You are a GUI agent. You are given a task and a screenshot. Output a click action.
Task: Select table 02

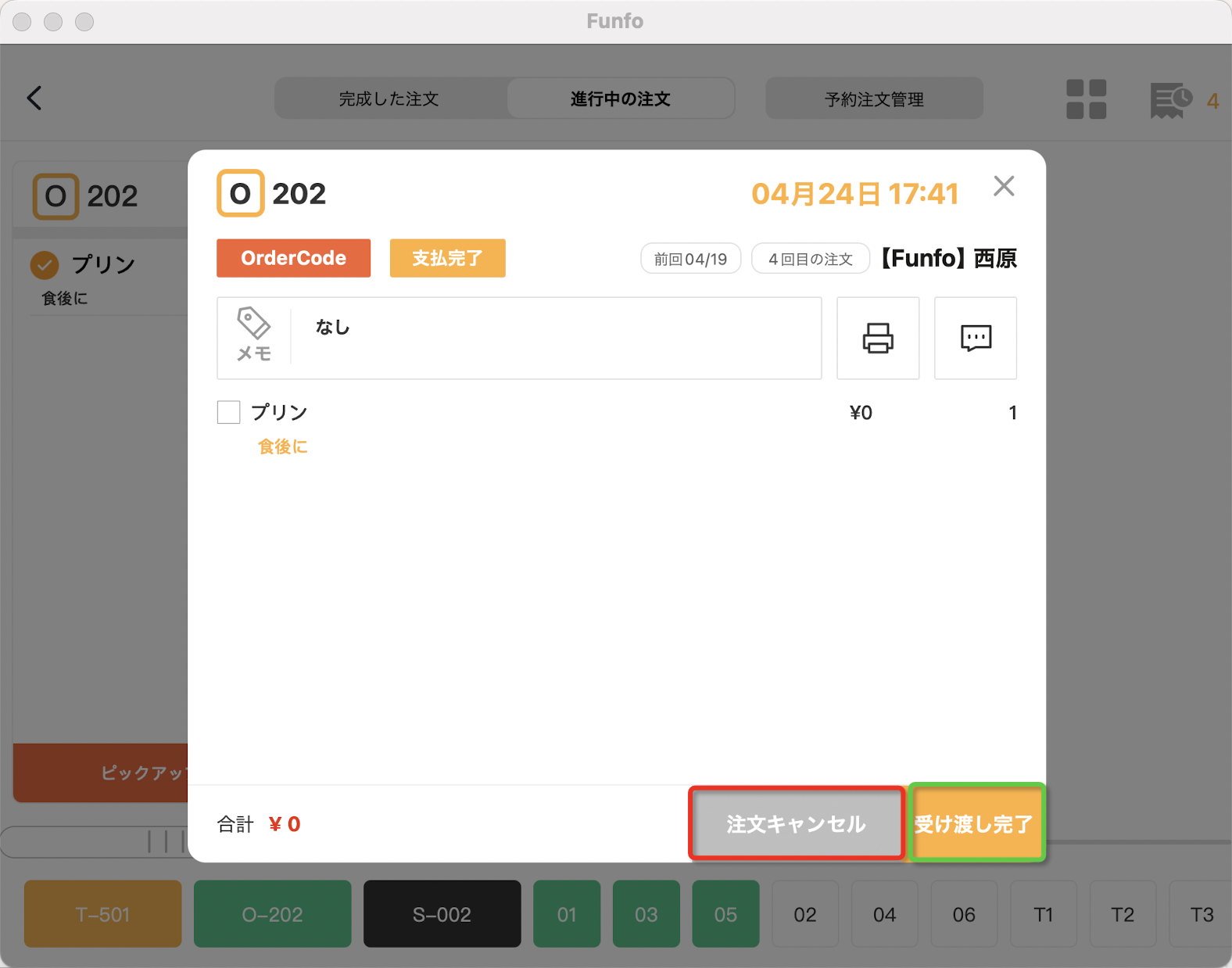point(805,914)
